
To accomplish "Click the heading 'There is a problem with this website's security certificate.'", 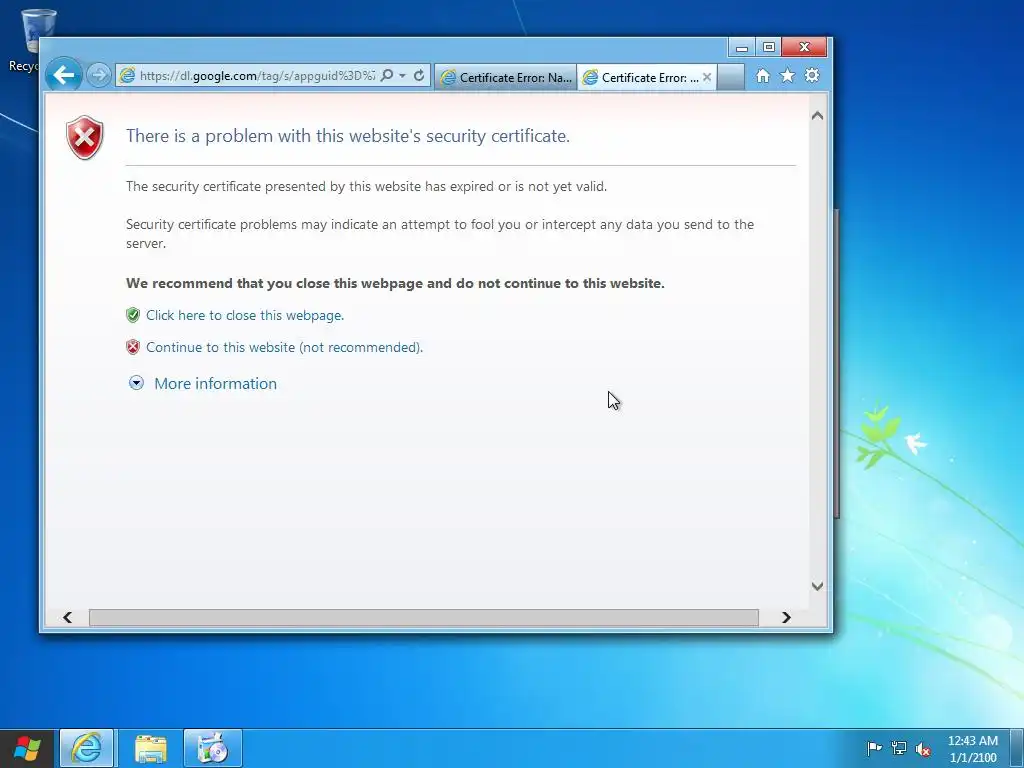I will pyautogui.click(x=348, y=136).
